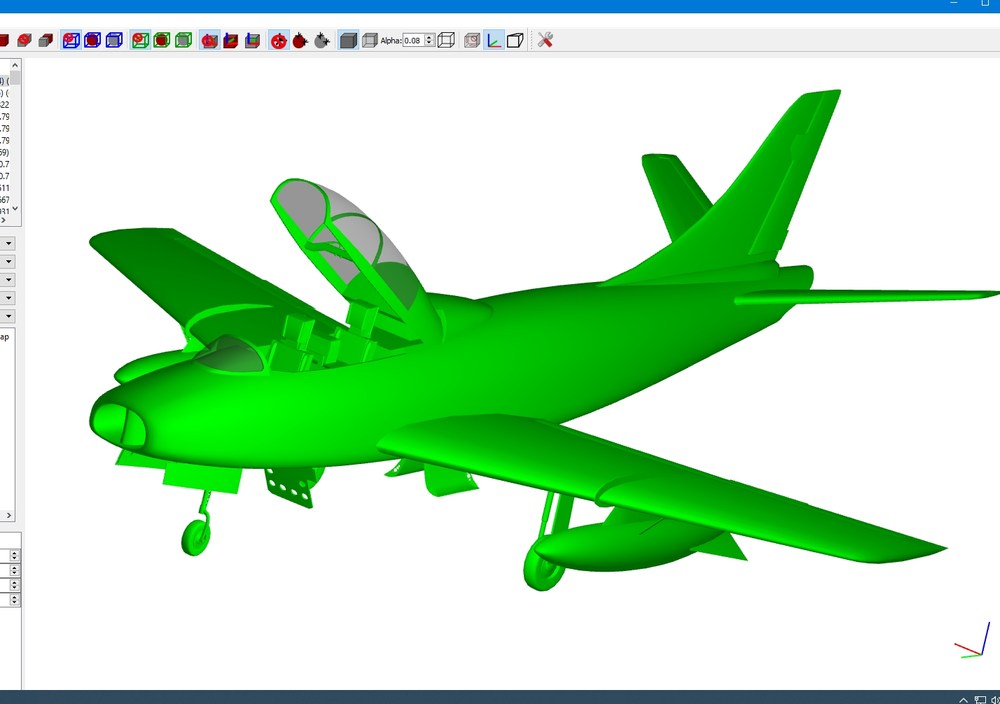Toggle the coordinate axes display icon
1000x704 pixels.
[494, 40]
